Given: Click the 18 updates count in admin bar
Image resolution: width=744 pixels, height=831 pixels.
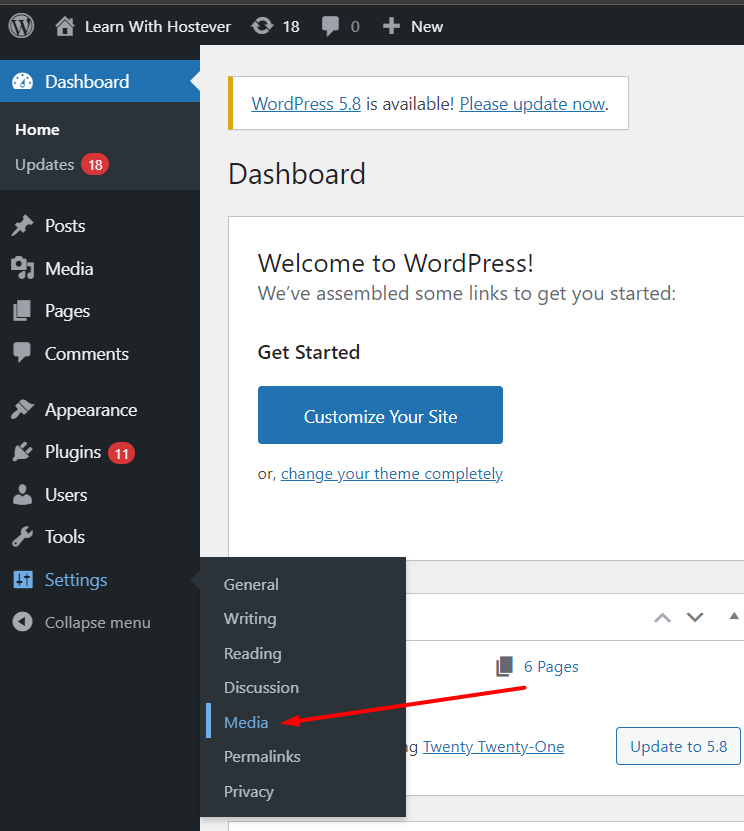Looking at the screenshot, I should point(291,26).
